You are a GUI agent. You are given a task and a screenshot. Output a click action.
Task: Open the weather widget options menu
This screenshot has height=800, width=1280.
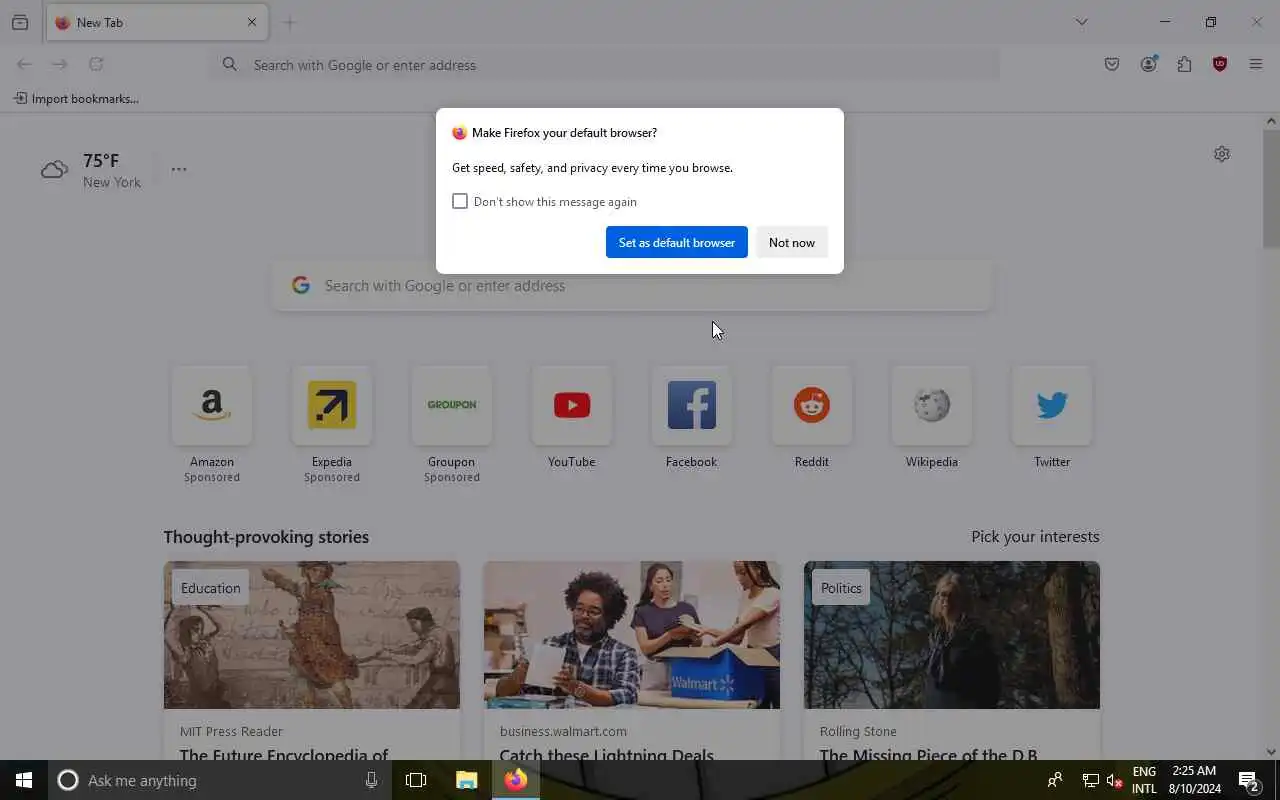click(179, 169)
